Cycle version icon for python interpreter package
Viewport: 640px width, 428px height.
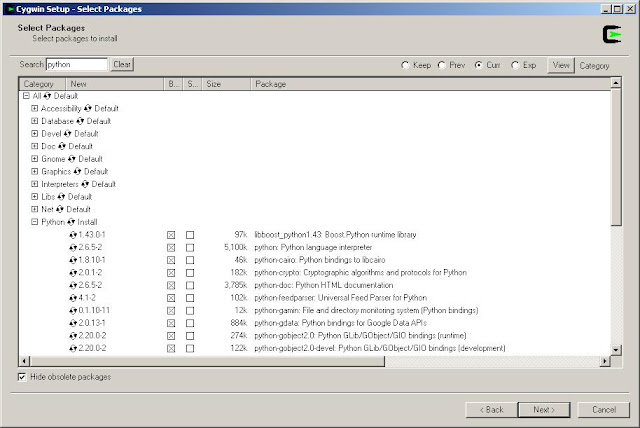click(x=73, y=248)
